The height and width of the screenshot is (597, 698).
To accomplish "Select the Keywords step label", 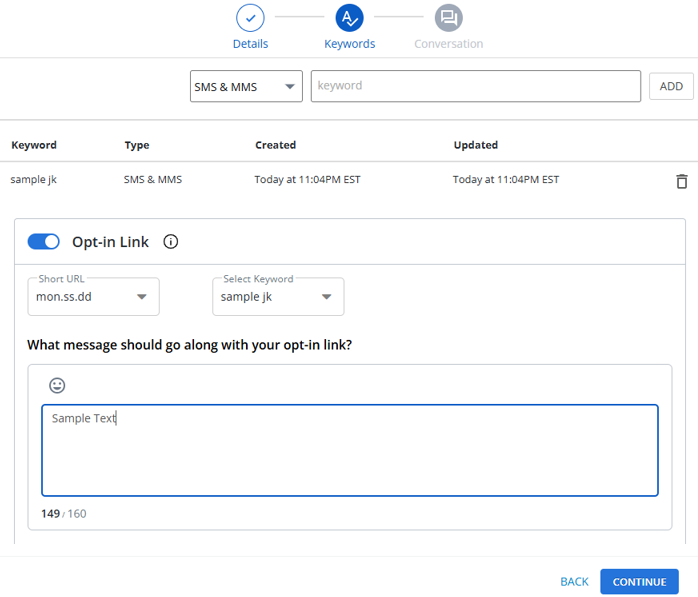I will pyautogui.click(x=349, y=44).
